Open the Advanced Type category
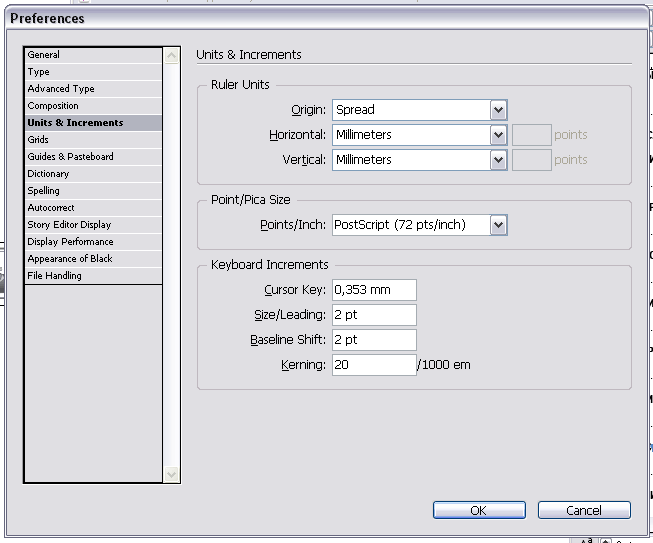Viewport: 653px width, 543px height. pyautogui.click(x=93, y=89)
